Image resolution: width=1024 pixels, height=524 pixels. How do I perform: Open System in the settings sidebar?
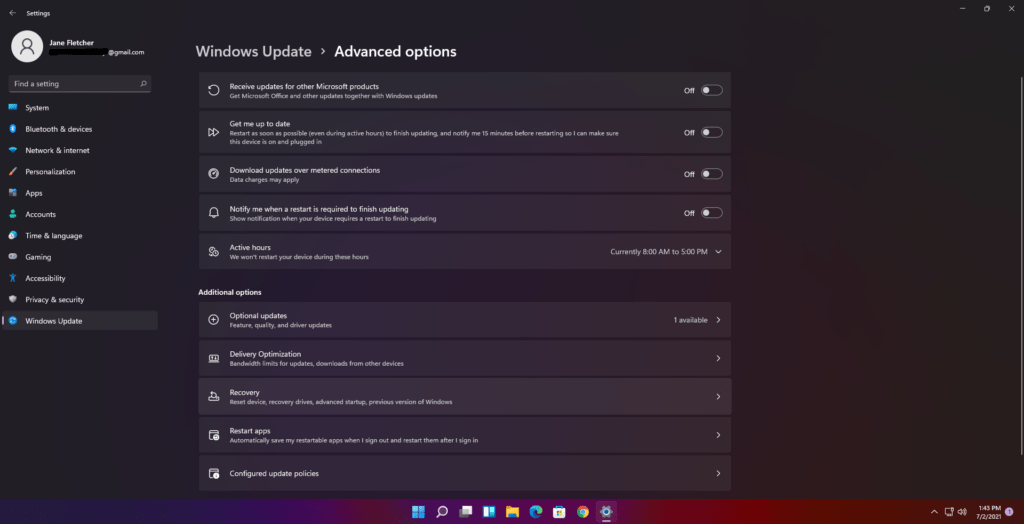click(80, 108)
